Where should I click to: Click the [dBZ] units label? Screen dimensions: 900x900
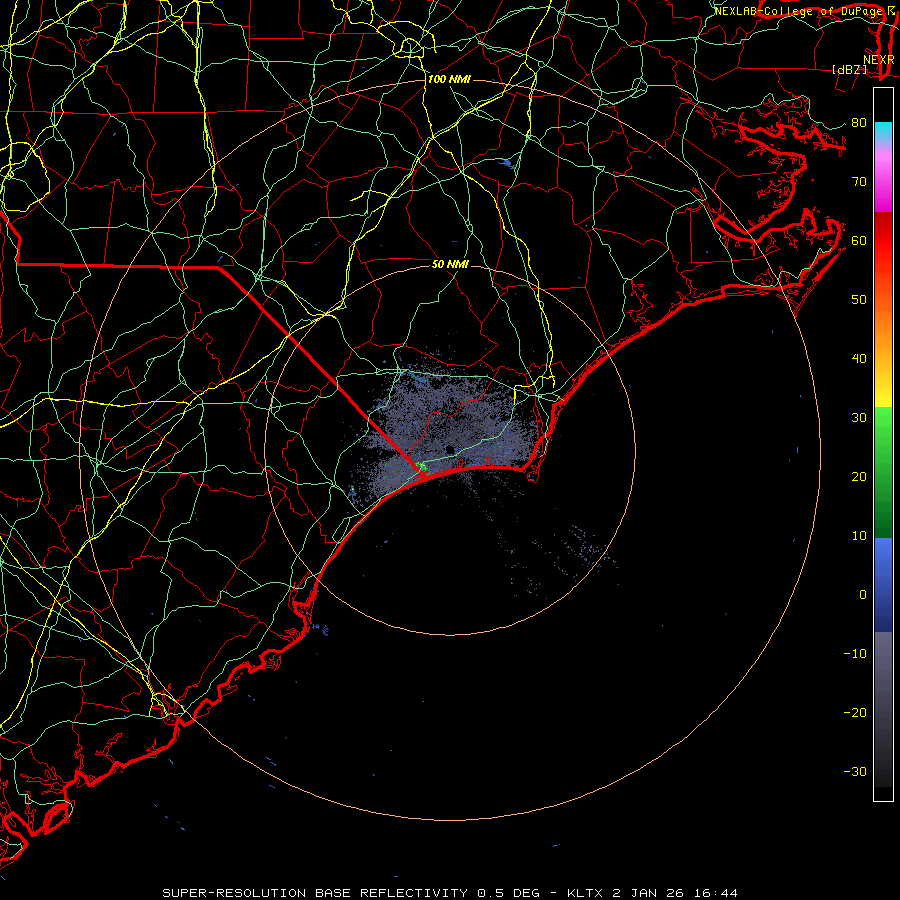(849, 69)
